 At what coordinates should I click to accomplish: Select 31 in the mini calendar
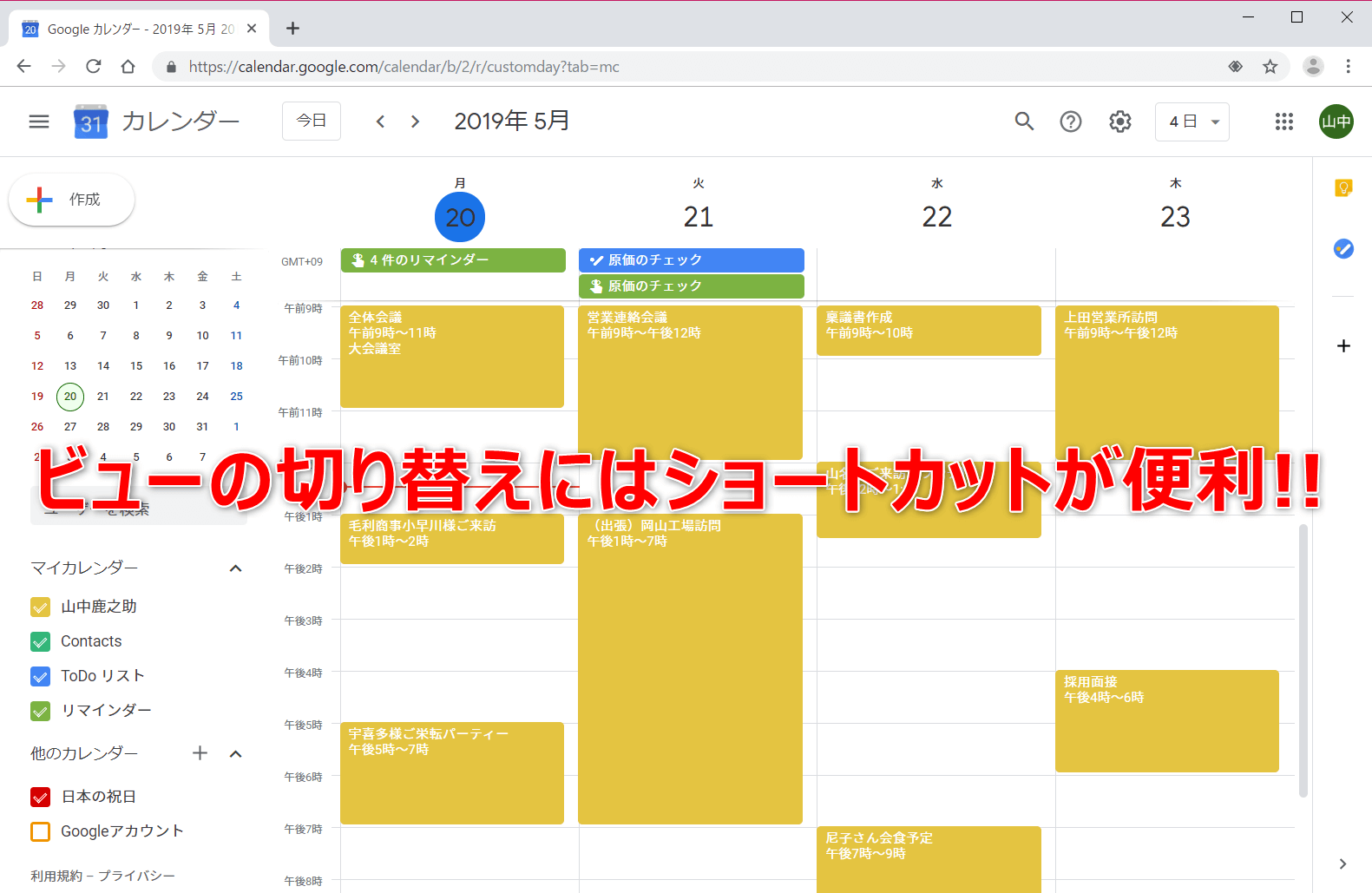(202, 427)
